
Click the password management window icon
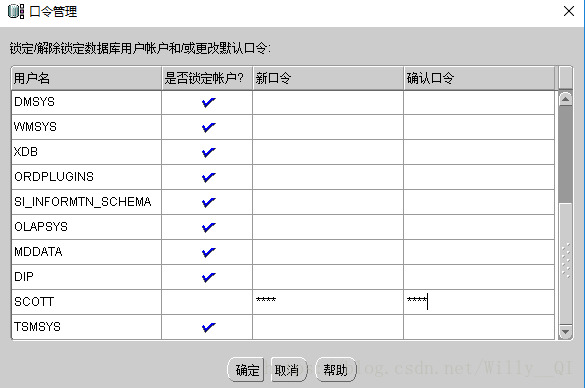(x=16, y=12)
